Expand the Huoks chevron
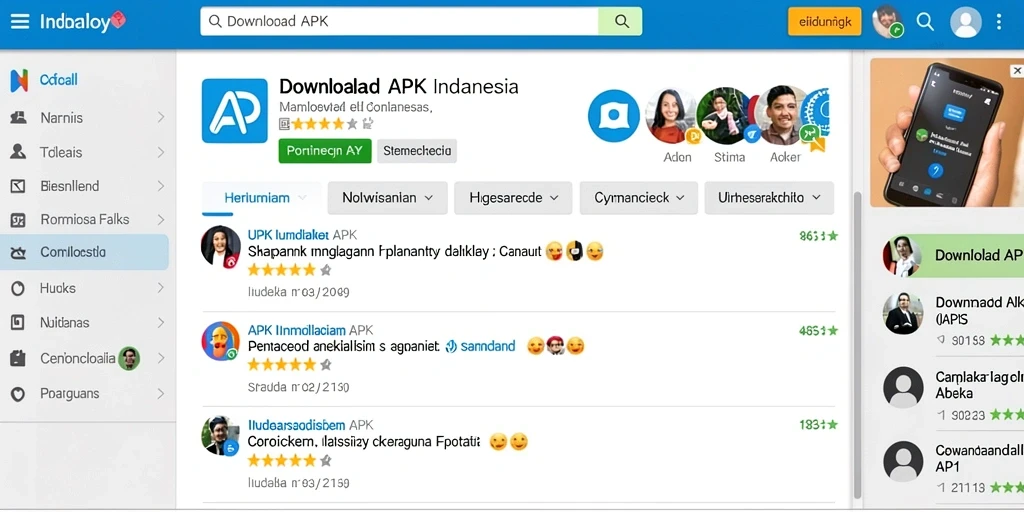The image size is (1024, 512). pyautogui.click(x=161, y=288)
